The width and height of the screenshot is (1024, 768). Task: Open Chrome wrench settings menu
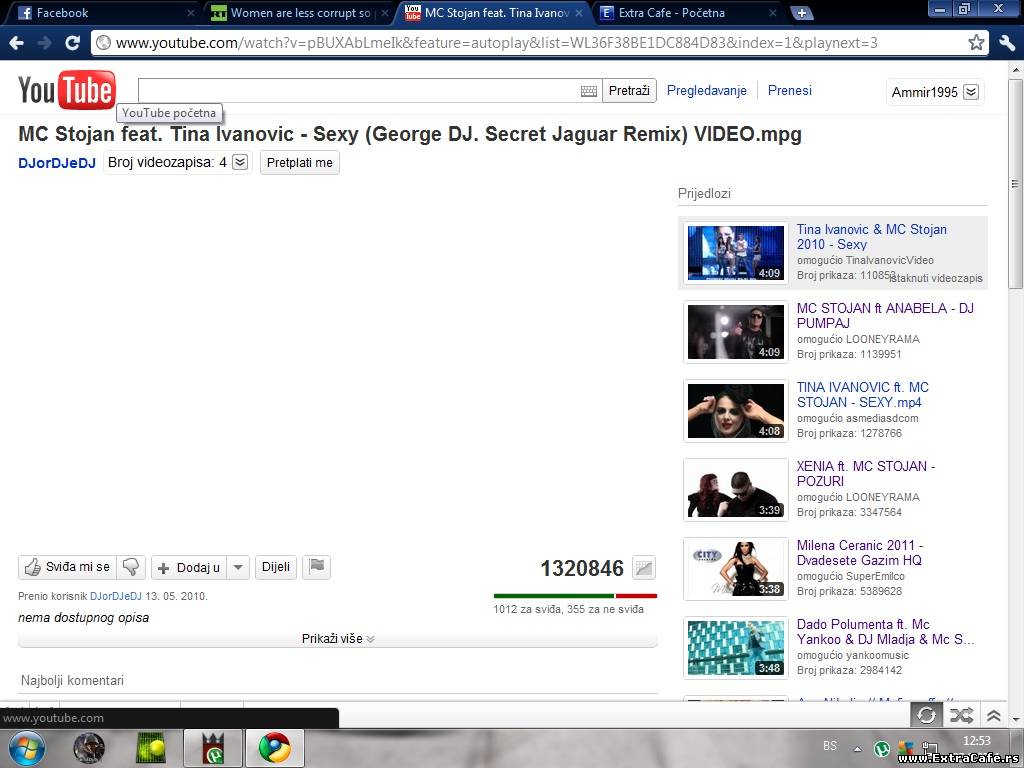(x=1007, y=43)
